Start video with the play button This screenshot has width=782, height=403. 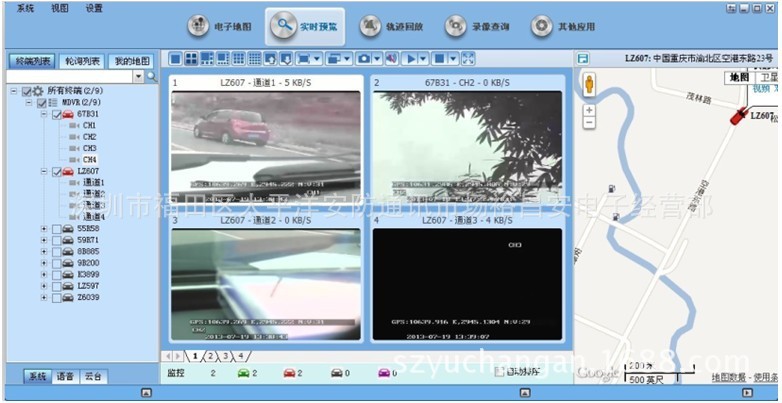(x=411, y=59)
